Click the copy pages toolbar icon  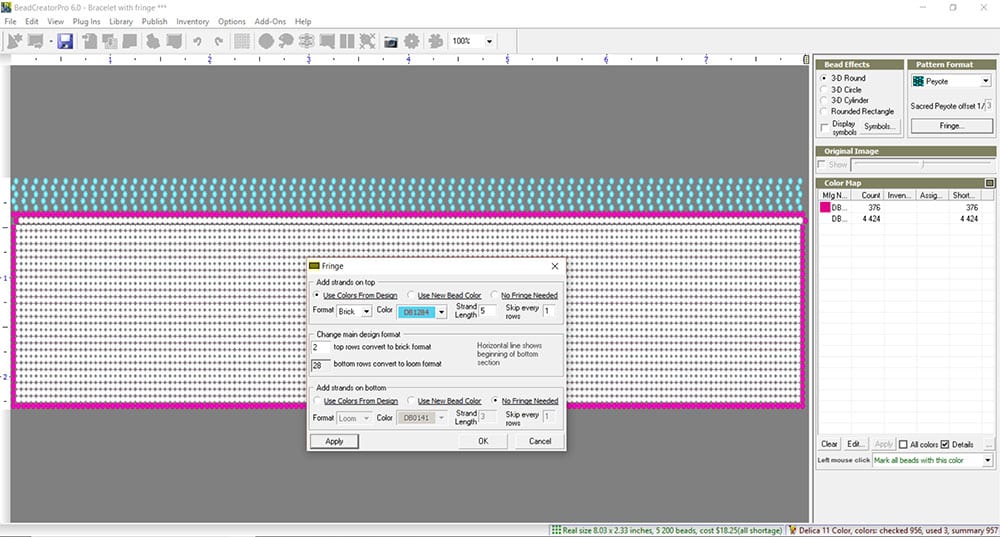[110, 41]
